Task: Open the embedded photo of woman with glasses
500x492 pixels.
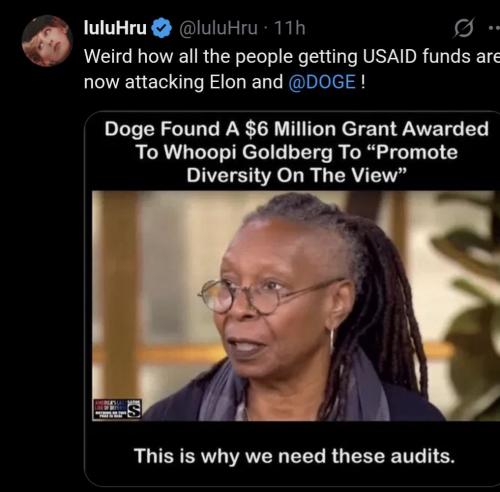Action: tap(296, 306)
